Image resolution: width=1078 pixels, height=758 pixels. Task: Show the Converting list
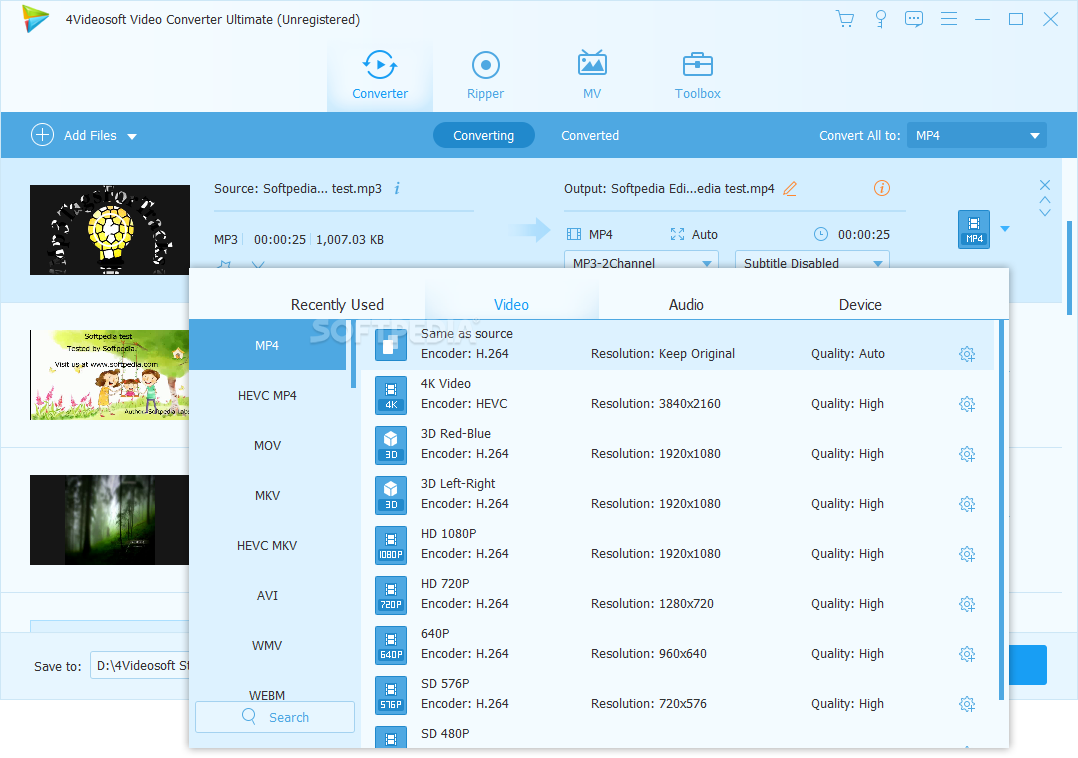(x=483, y=135)
